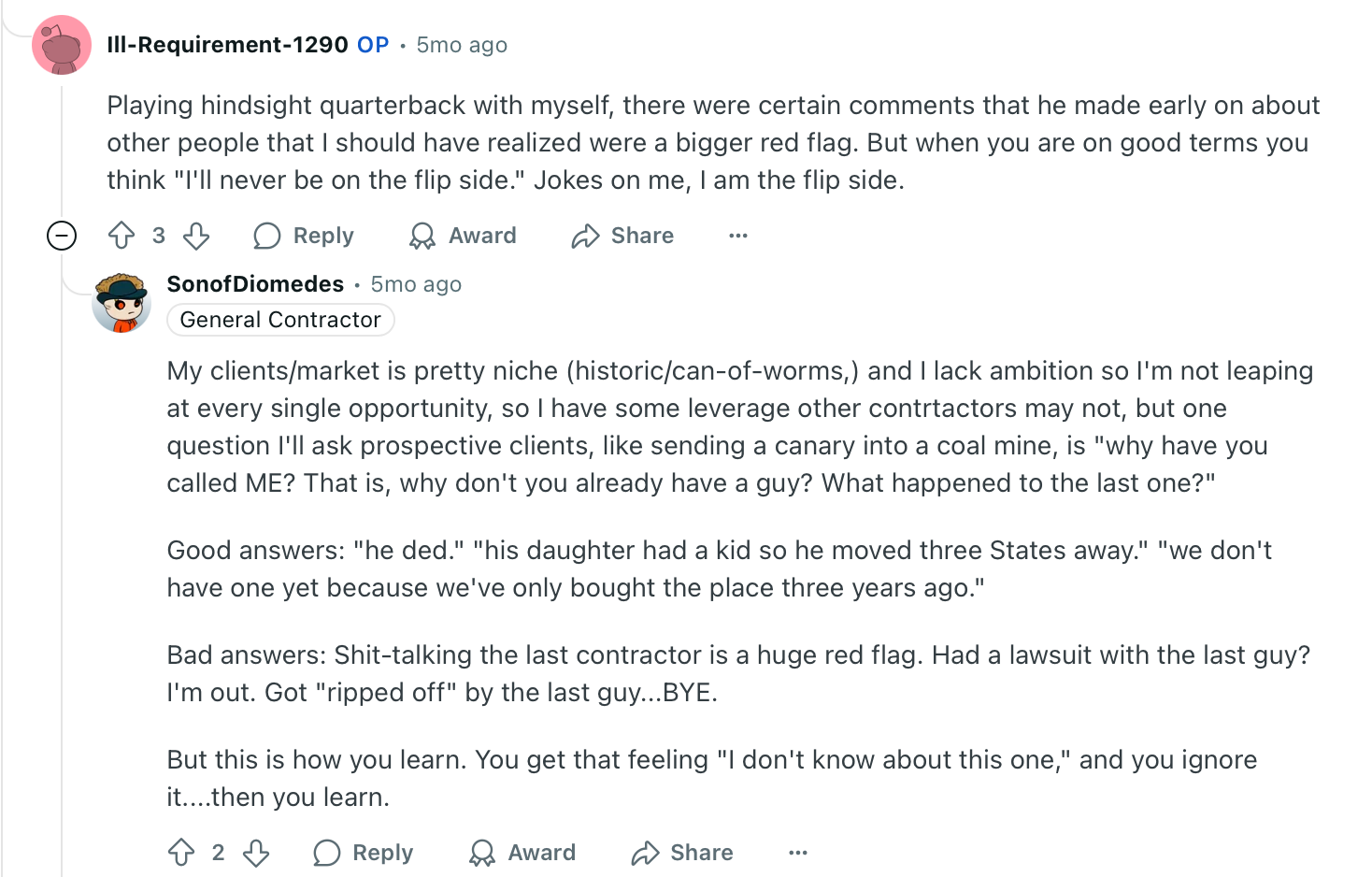The image size is (1372, 877).
Task: Collapse the comment thread with minus button
Action: pos(62,236)
